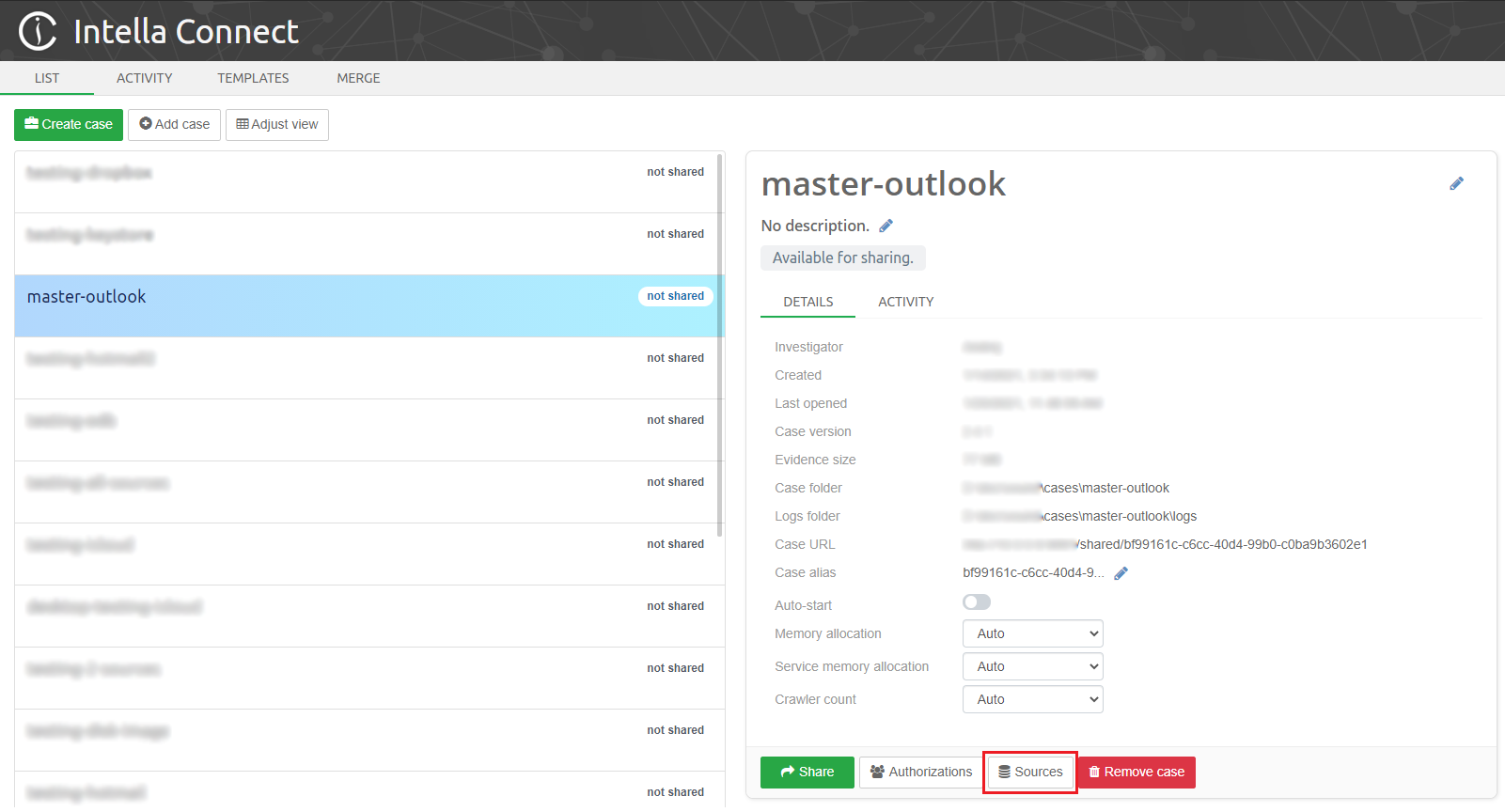The width and height of the screenshot is (1505, 812).
Task: Click the Add case button
Action: [174, 124]
